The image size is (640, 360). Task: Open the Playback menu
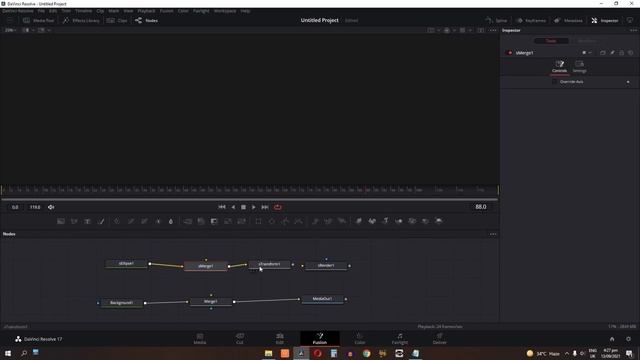click(146, 11)
